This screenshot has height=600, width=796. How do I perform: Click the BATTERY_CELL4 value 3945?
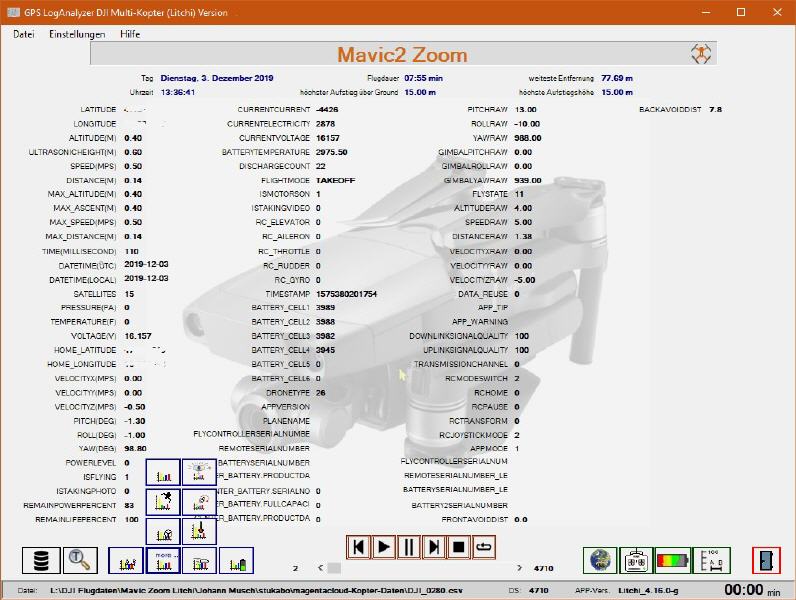point(325,350)
